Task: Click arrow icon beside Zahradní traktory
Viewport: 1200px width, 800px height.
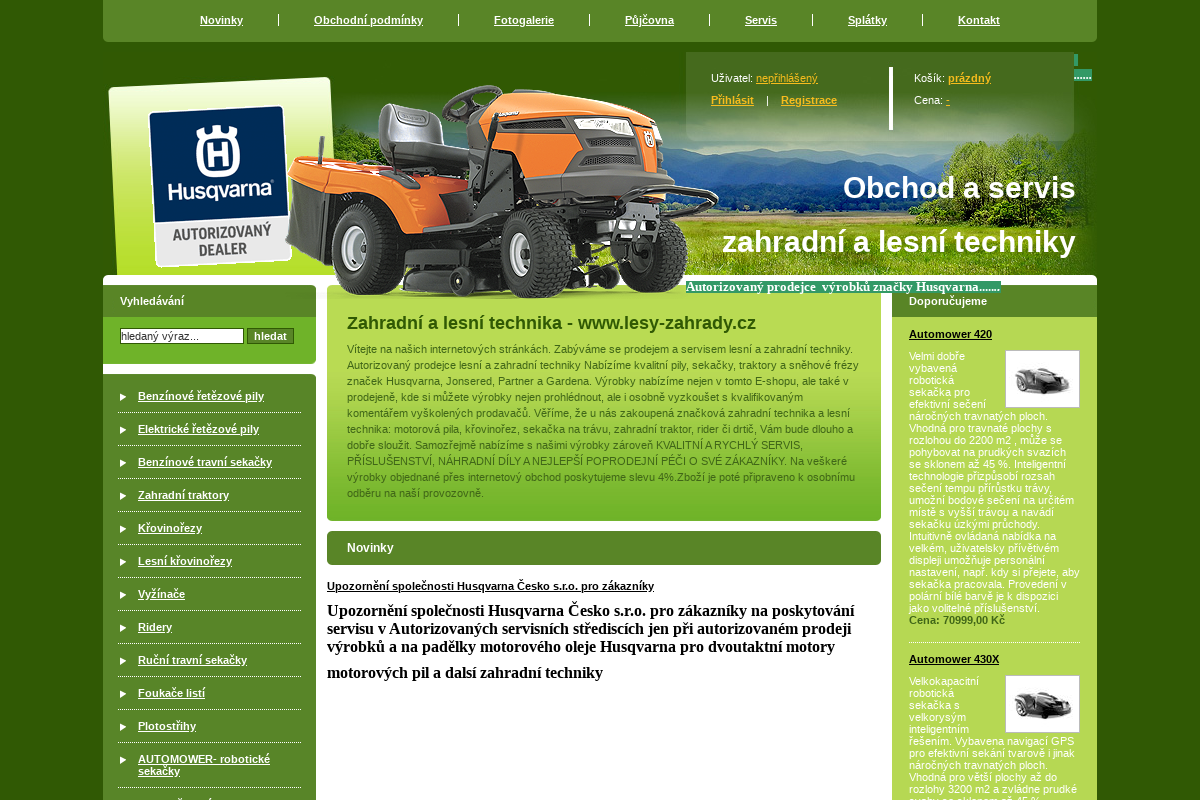Action: [x=123, y=496]
